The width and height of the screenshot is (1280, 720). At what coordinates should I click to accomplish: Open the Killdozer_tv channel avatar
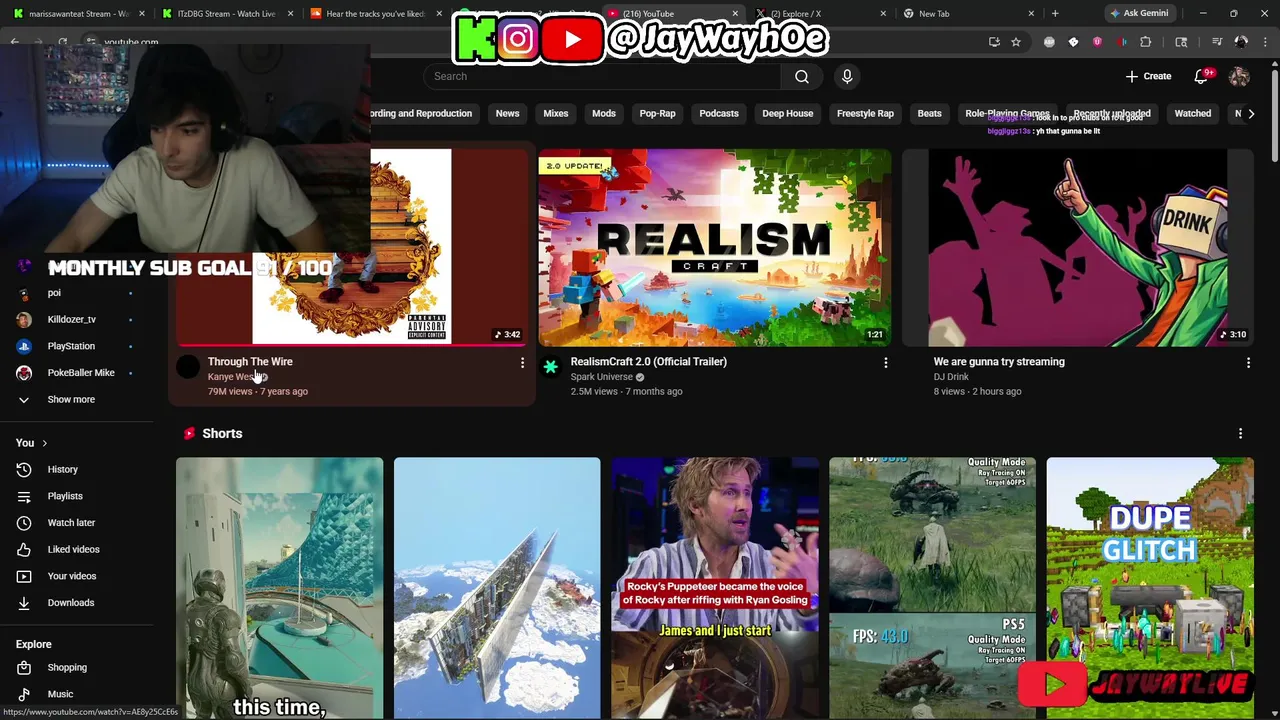pyautogui.click(x=24, y=319)
